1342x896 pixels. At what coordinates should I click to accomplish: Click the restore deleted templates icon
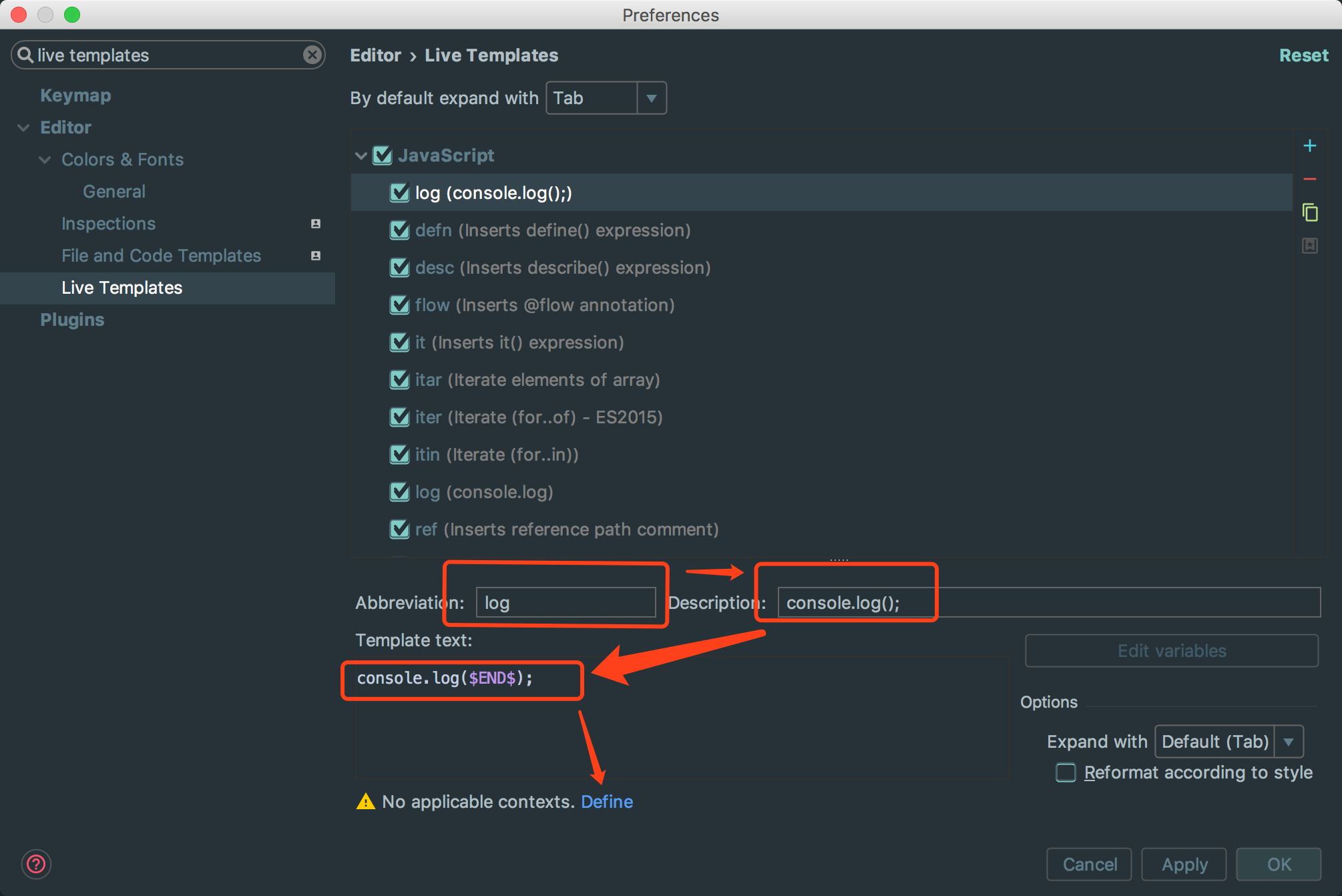point(1309,246)
